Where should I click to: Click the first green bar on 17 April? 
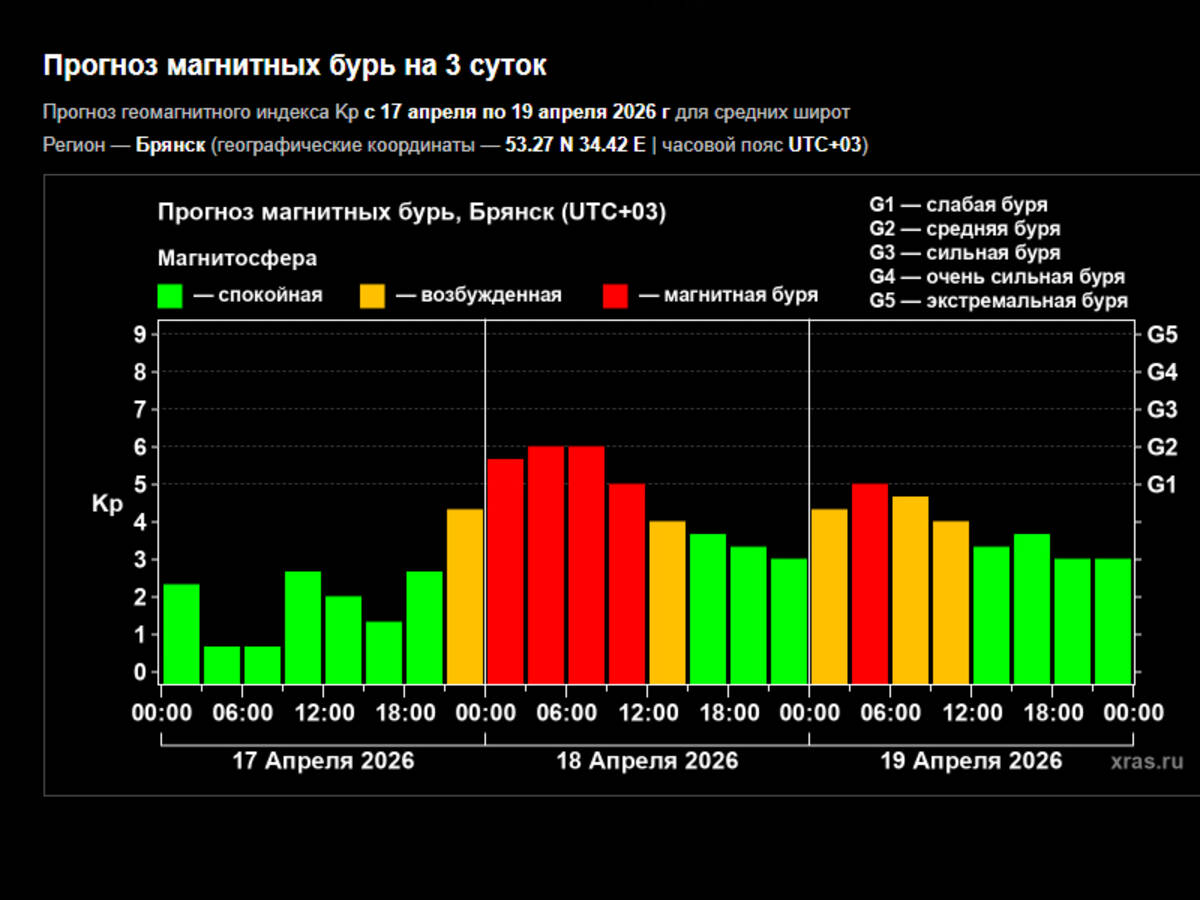point(181,632)
